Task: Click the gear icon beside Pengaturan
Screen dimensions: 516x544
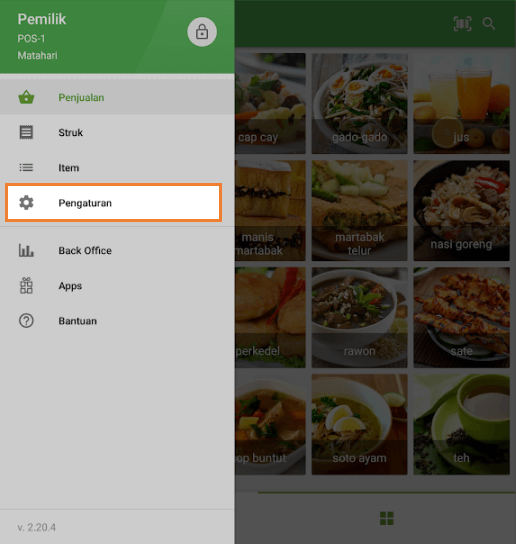Action: click(x=26, y=203)
